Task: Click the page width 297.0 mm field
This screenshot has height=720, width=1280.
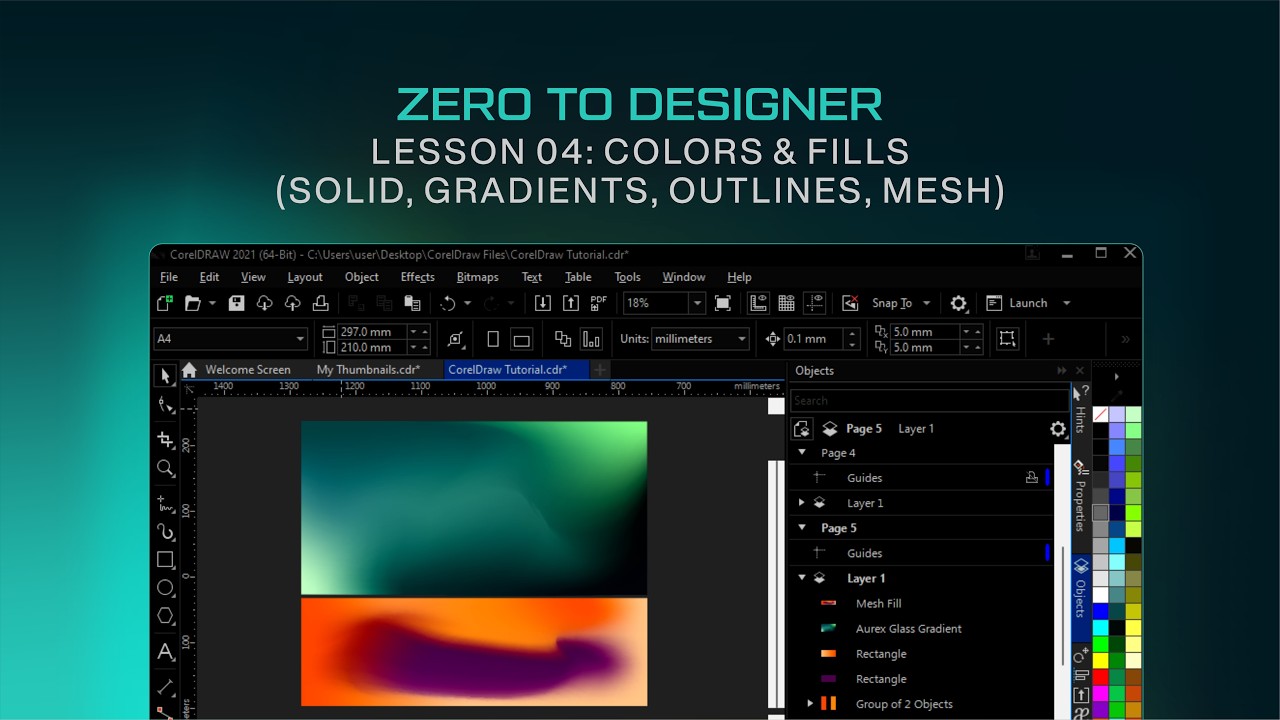Action: [375, 331]
